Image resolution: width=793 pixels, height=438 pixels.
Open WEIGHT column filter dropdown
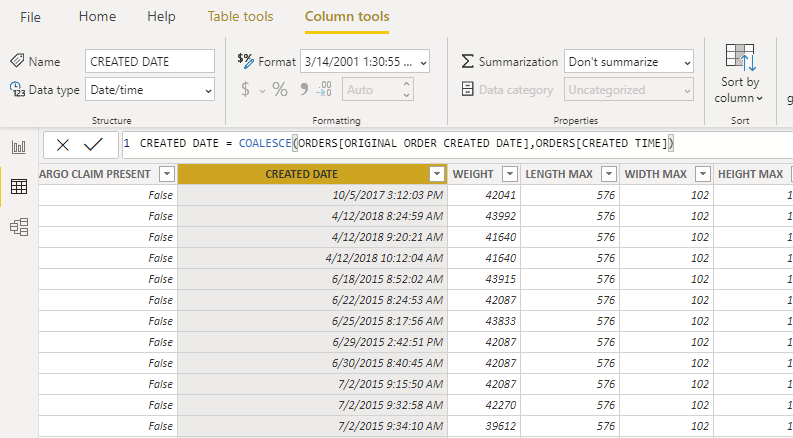(510, 174)
